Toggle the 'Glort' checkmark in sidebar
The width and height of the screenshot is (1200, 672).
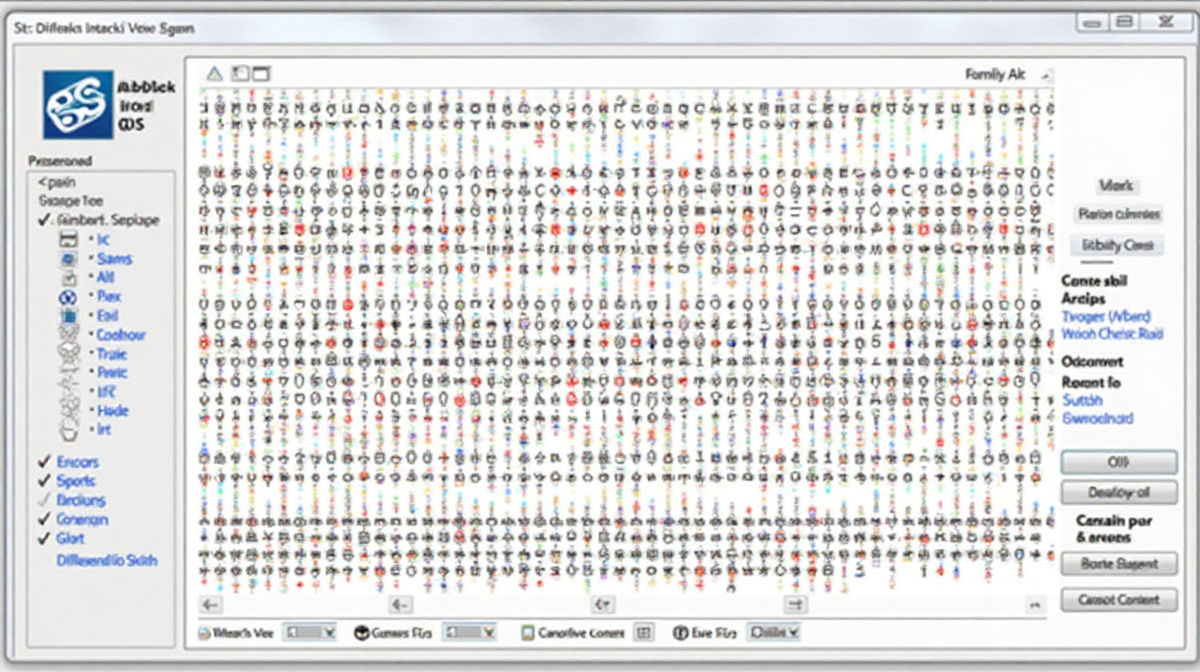(x=44, y=539)
